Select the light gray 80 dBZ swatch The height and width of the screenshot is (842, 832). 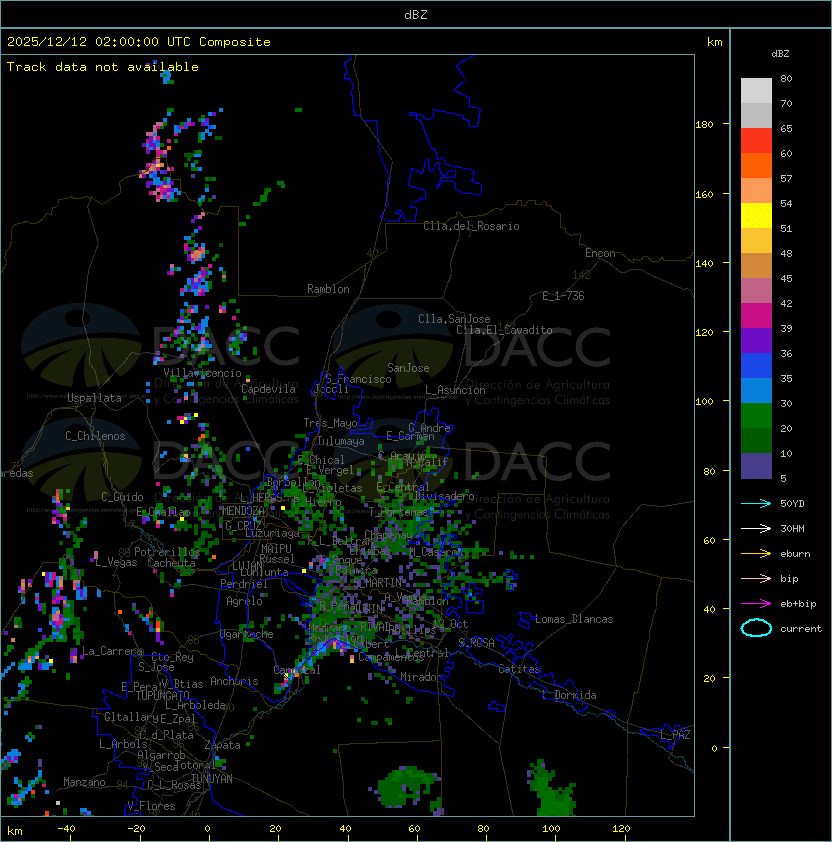tap(756, 90)
